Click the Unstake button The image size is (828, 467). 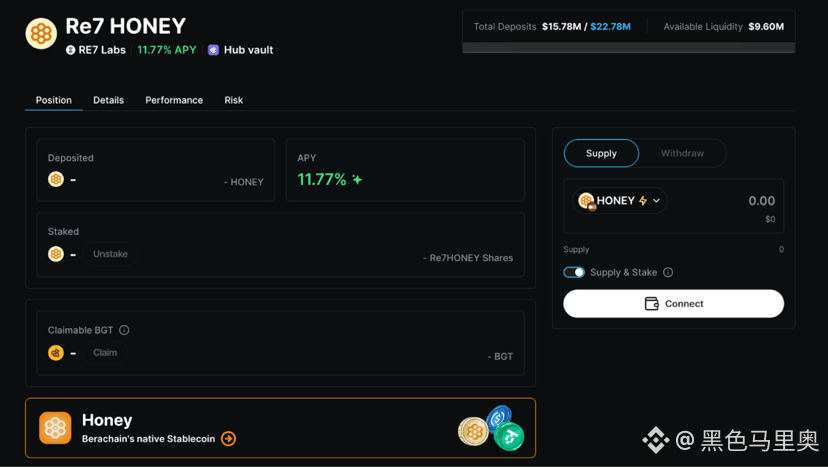pyautogui.click(x=110, y=254)
